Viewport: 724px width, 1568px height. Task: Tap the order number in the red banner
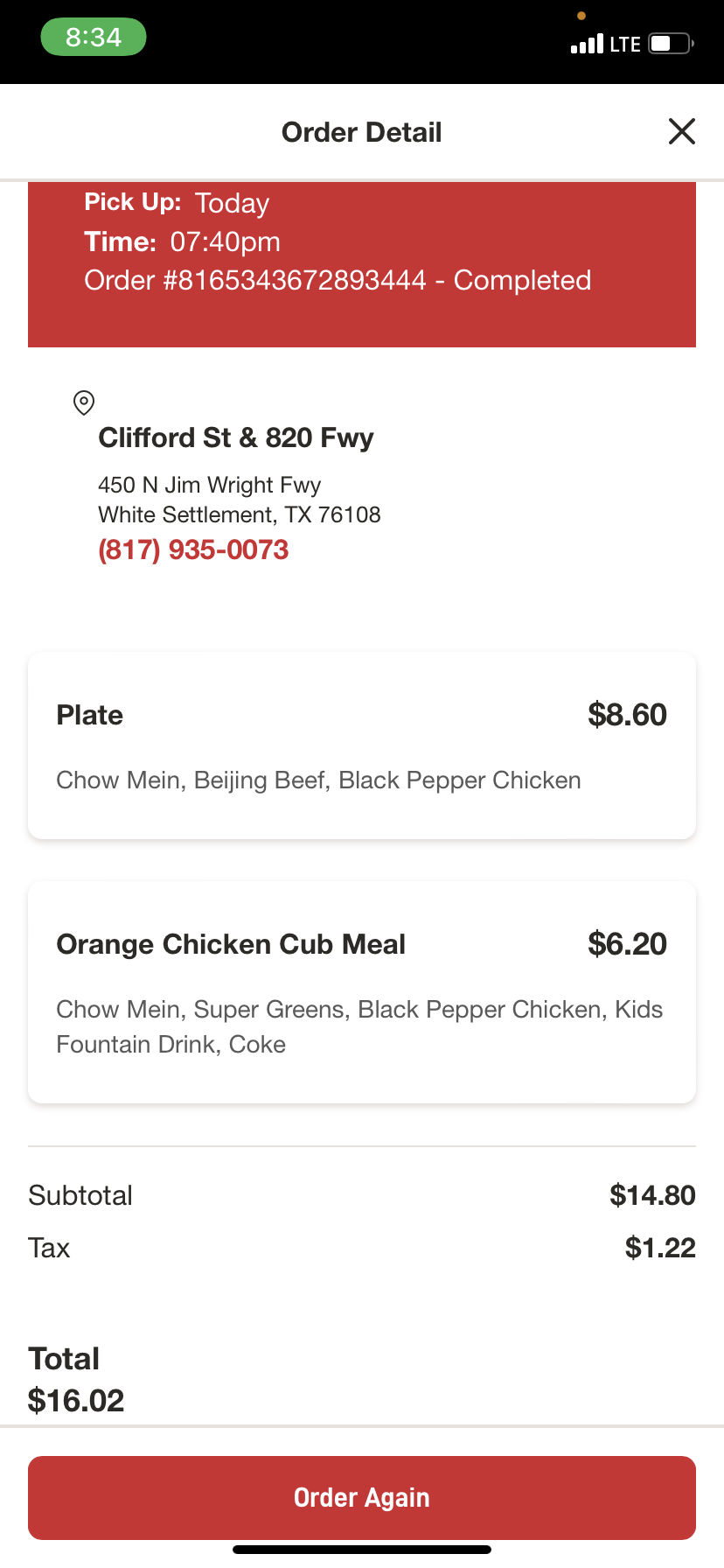255,281
